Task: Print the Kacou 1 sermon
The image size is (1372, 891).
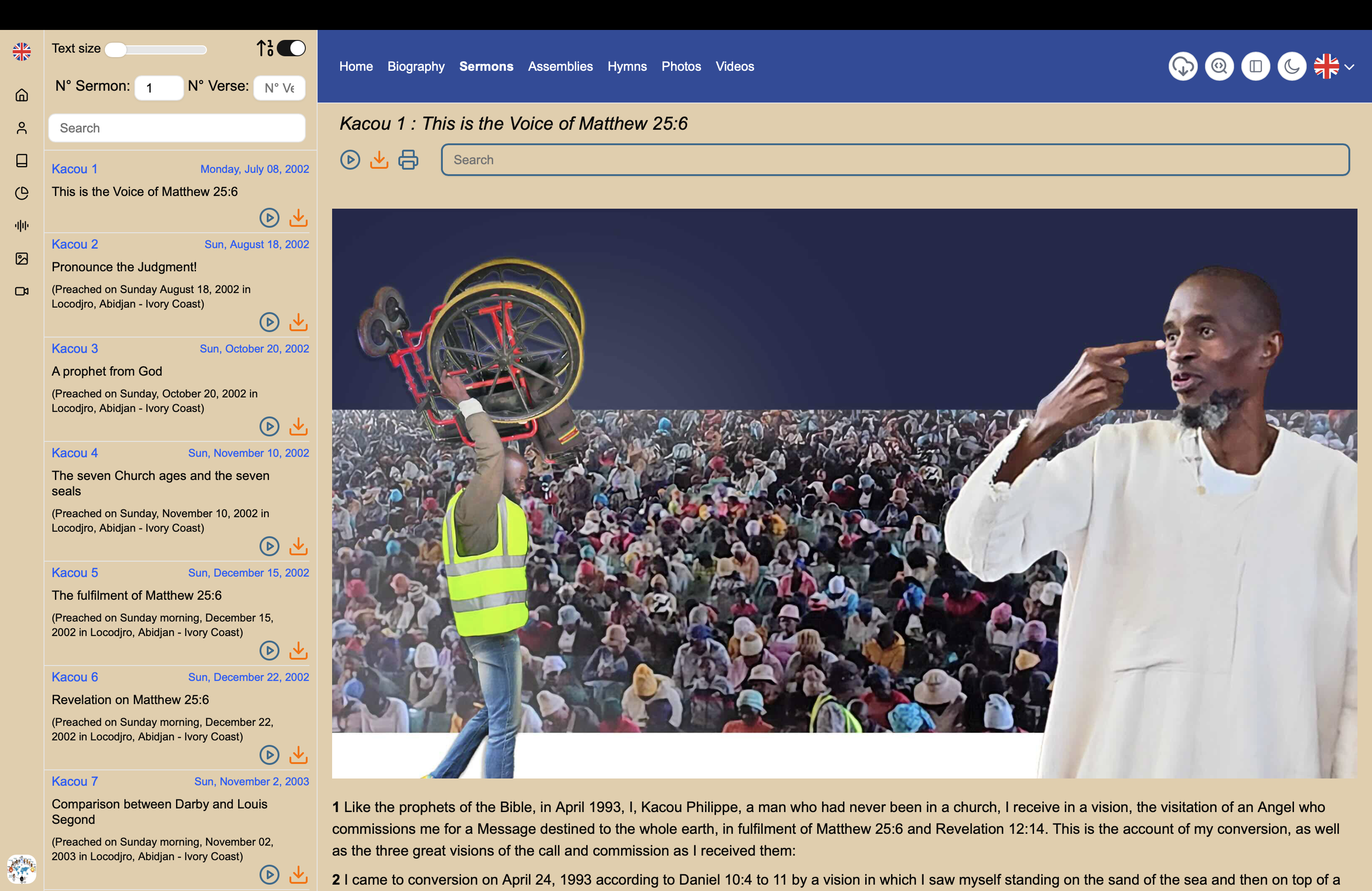Action: [408, 160]
